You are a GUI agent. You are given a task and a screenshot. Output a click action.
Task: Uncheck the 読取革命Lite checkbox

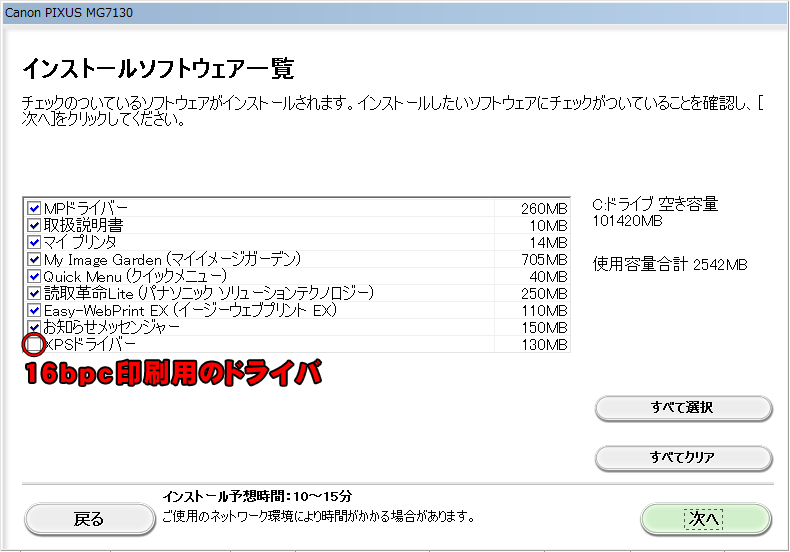coord(34,293)
